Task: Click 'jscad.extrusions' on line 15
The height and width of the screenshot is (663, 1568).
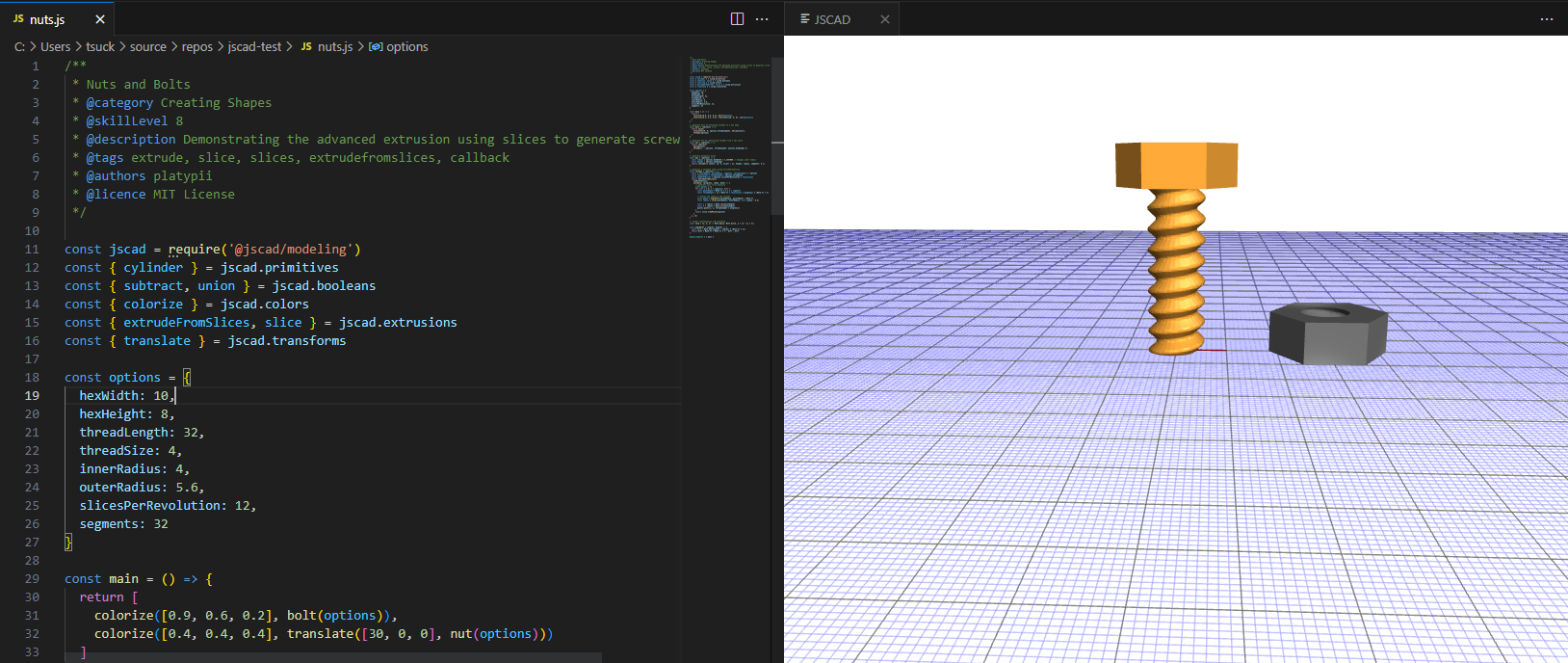Action: 398,322
